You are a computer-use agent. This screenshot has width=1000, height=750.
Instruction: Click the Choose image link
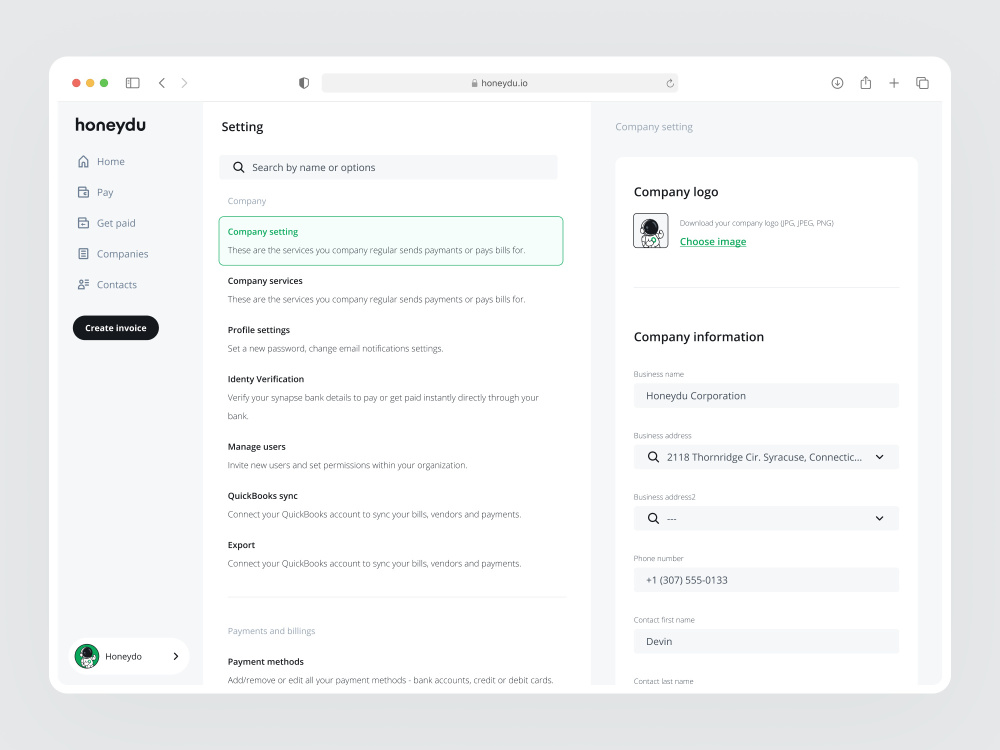[712, 242]
